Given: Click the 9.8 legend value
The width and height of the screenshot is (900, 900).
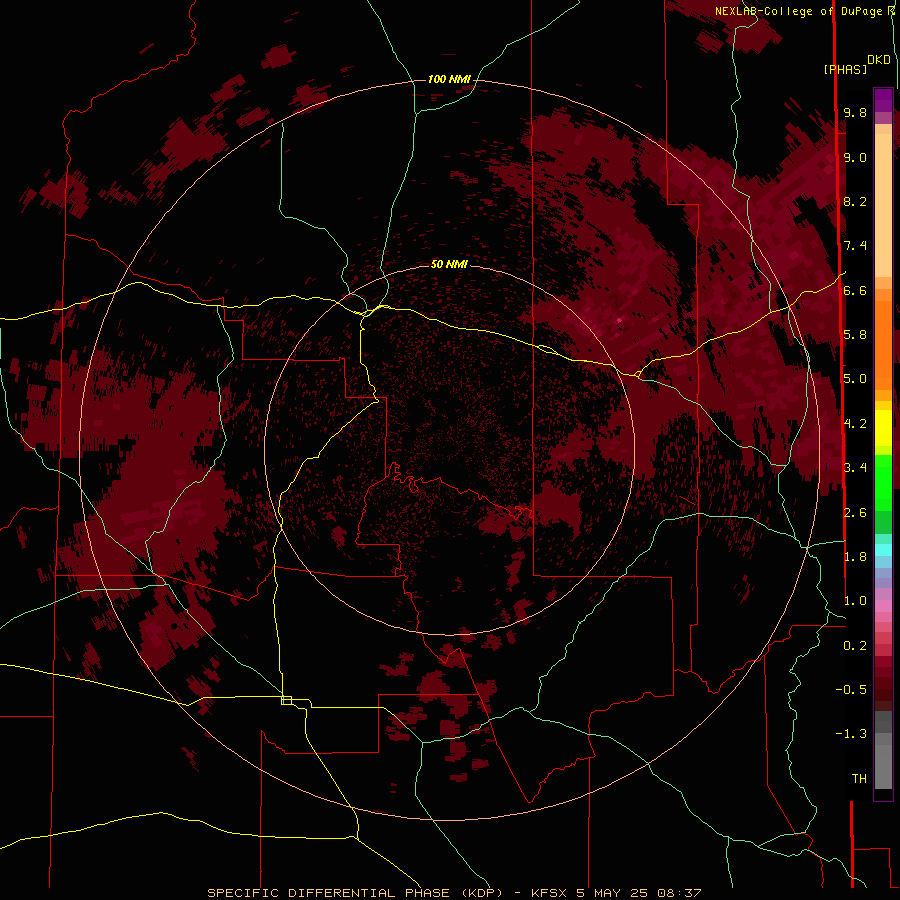Looking at the screenshot, I should tap(855, 112).
